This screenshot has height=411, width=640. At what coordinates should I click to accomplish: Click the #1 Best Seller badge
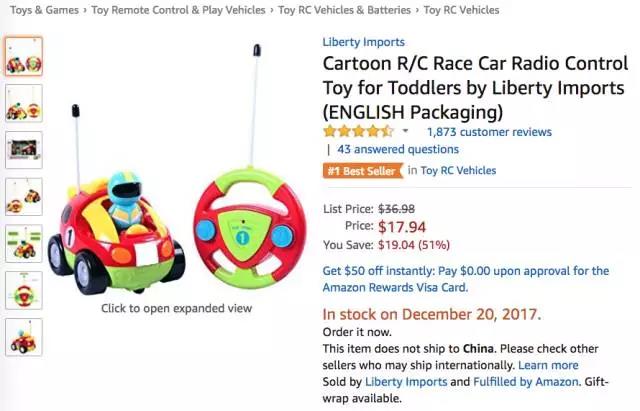point(361,170)
